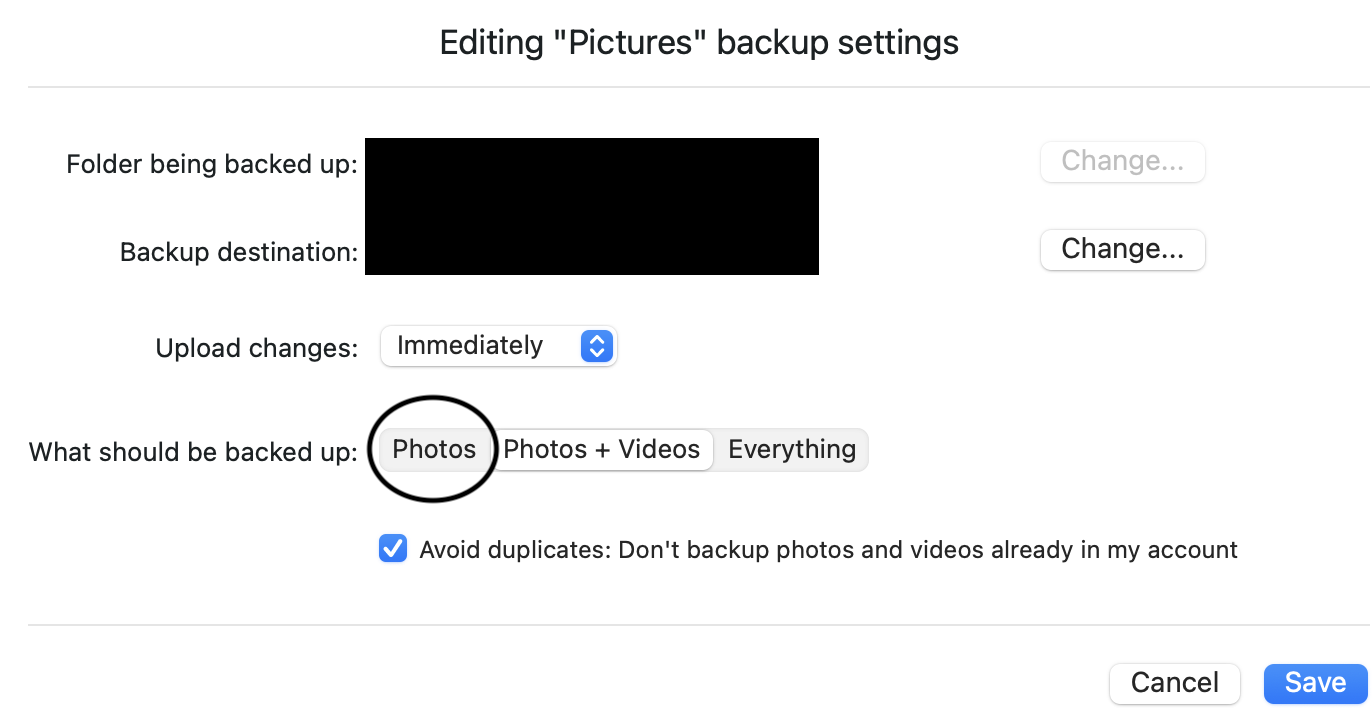The width and height of the screenshot is (1372, 726).
Task: Click the redacted backup destination path
Action: pyautogui.click(x=591, y=248)
